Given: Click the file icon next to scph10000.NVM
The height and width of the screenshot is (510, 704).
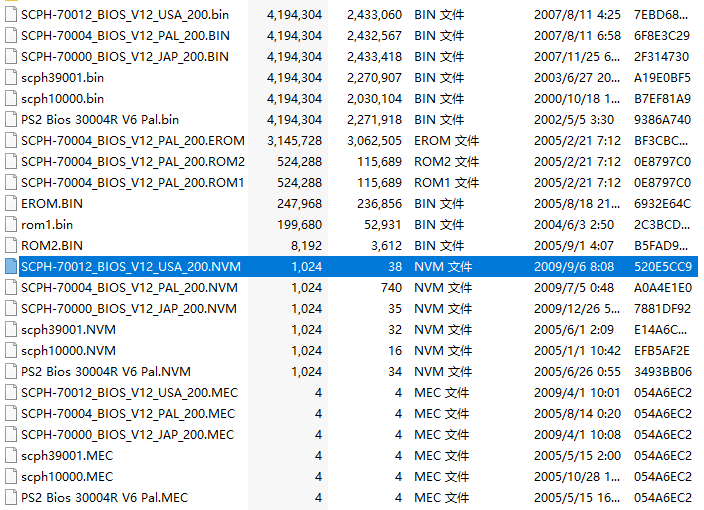Looking at the screenshot, I should [x=11, y=351].
